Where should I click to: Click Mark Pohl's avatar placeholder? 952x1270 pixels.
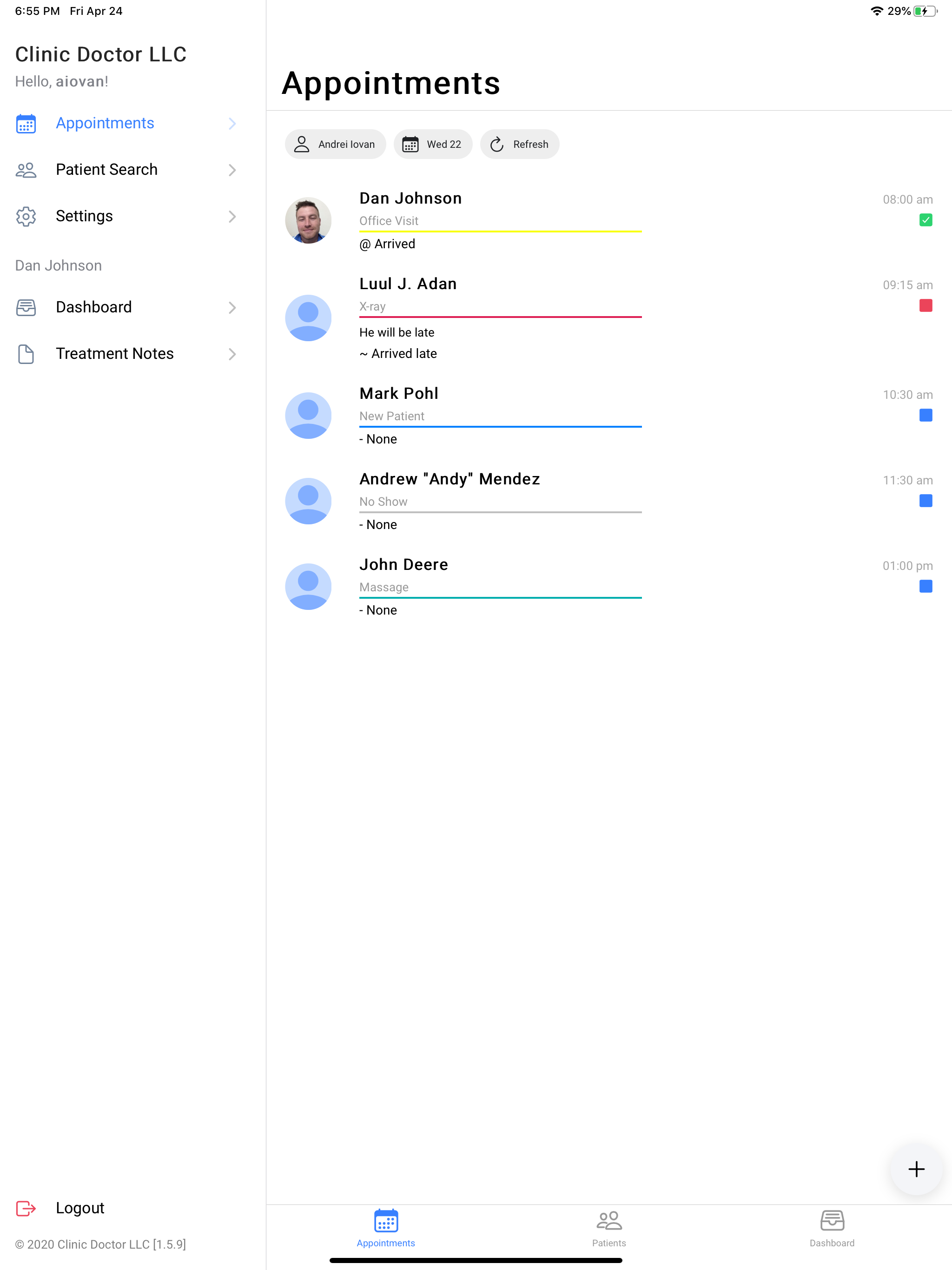coord(308,416)
